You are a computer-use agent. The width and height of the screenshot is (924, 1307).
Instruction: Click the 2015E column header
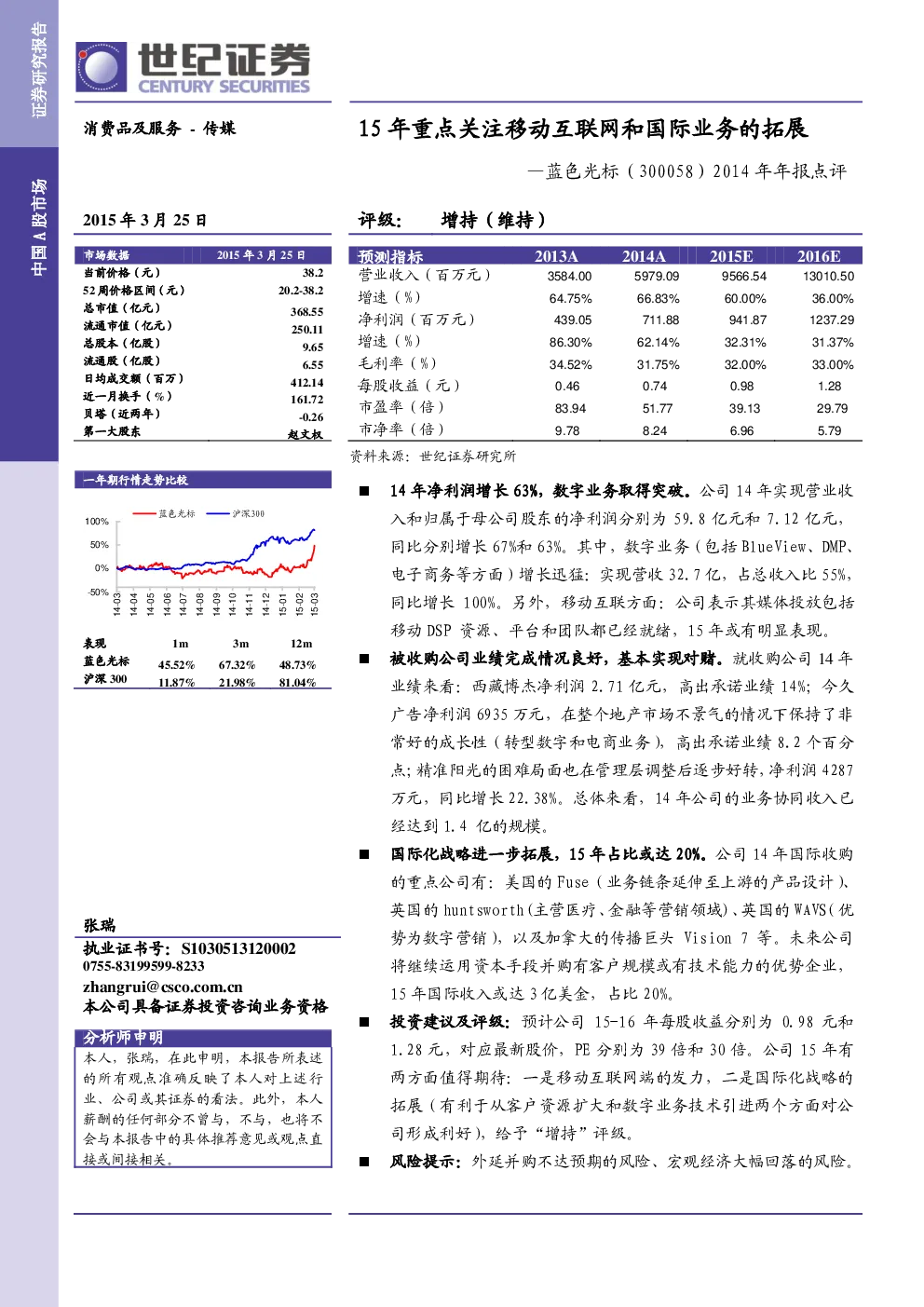pyautogui.click(x=731, y=256)
